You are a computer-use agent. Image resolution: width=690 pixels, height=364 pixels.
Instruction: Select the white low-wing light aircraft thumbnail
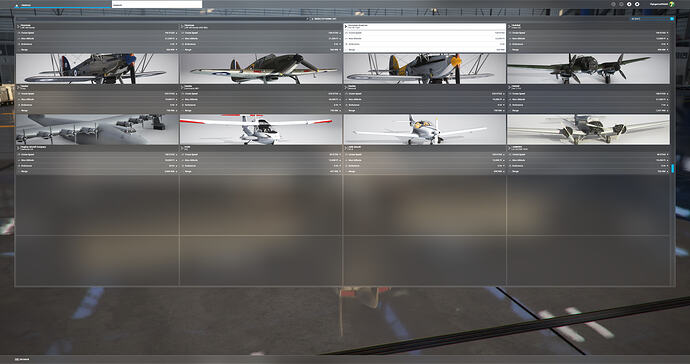[424, 129]
